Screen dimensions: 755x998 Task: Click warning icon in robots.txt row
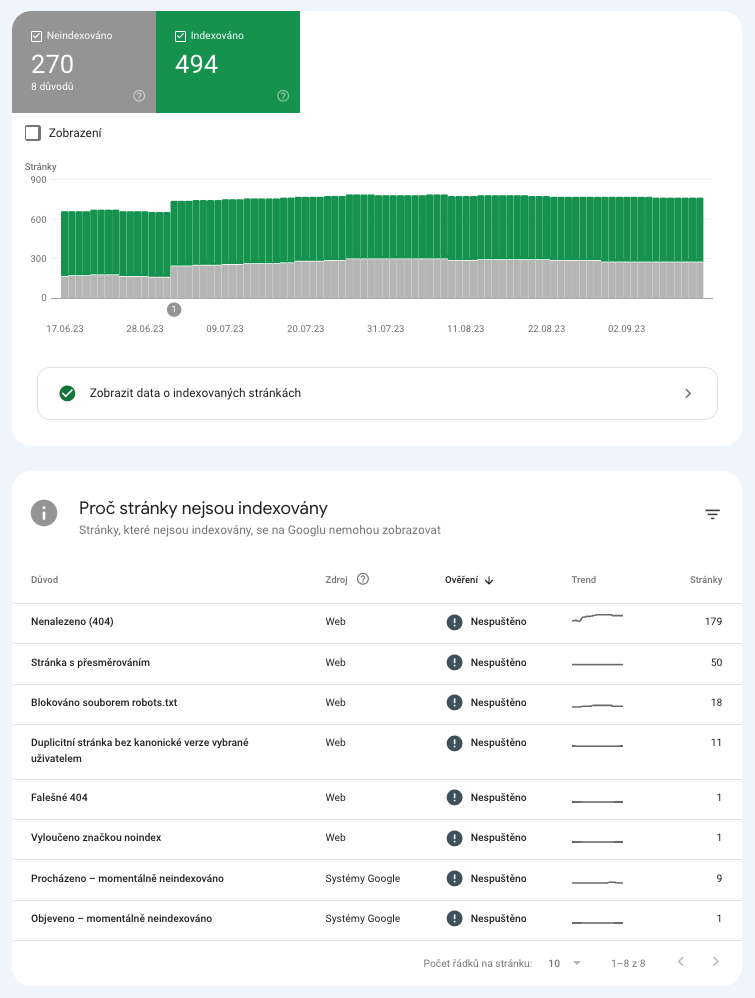click(x=454, y=703)
